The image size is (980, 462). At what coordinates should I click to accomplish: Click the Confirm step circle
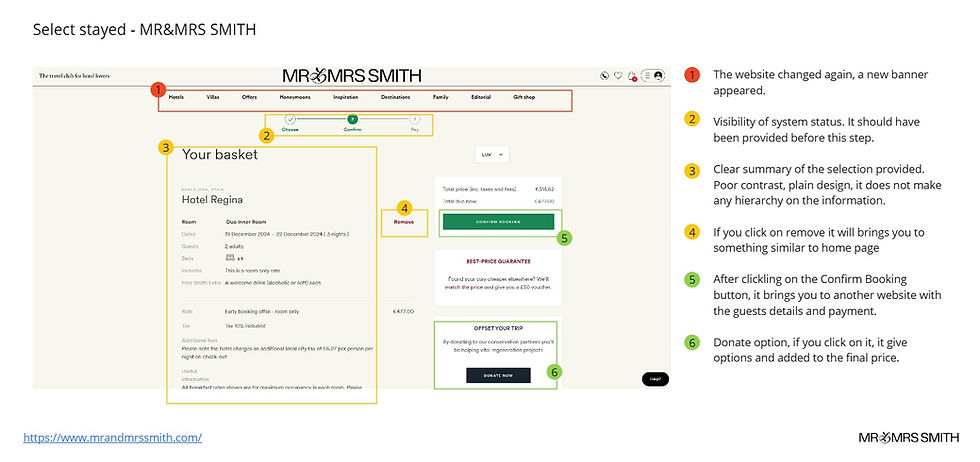click(352, 119)
